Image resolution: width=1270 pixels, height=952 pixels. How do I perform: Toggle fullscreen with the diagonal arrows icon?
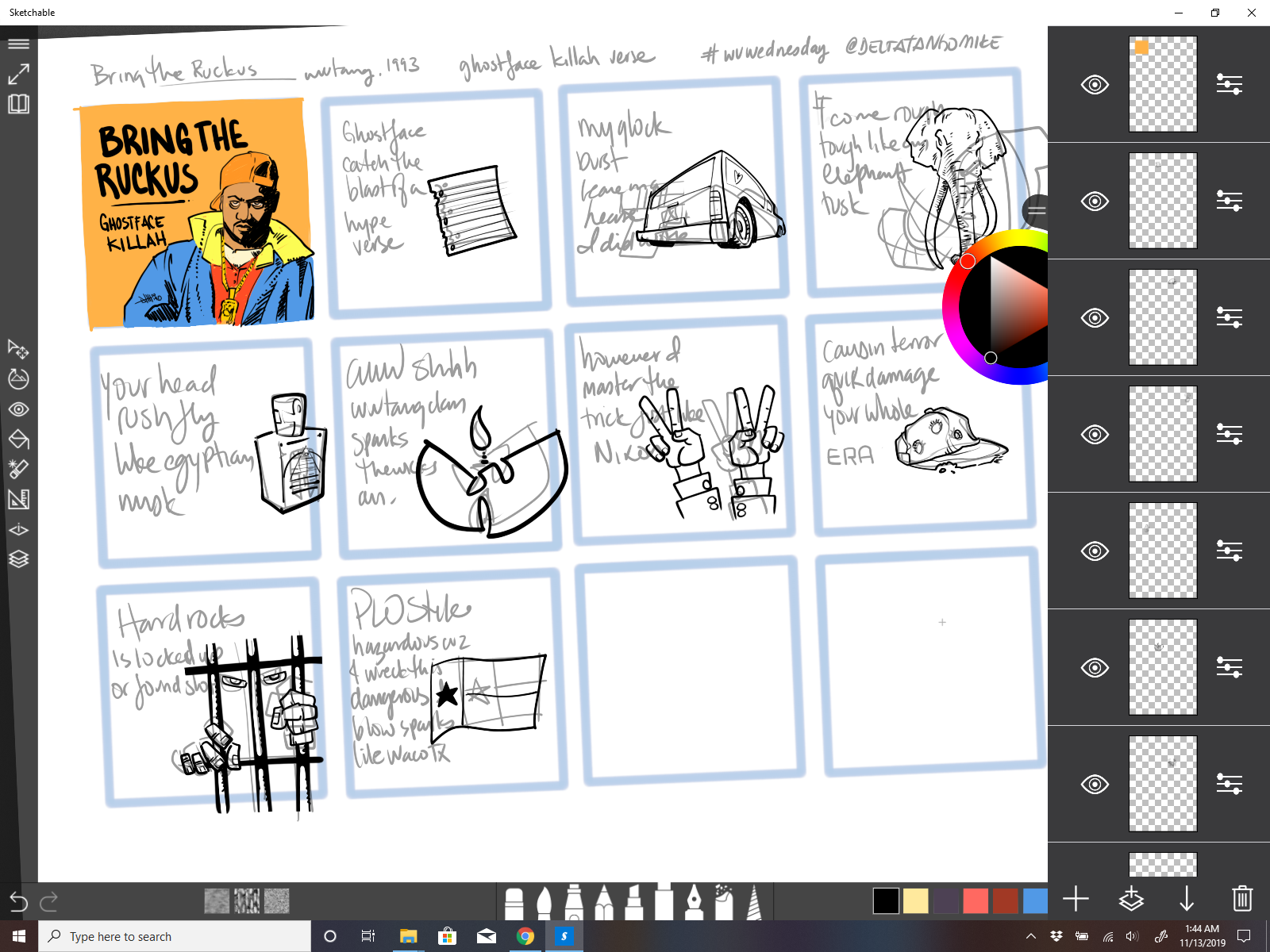point(18,74)
